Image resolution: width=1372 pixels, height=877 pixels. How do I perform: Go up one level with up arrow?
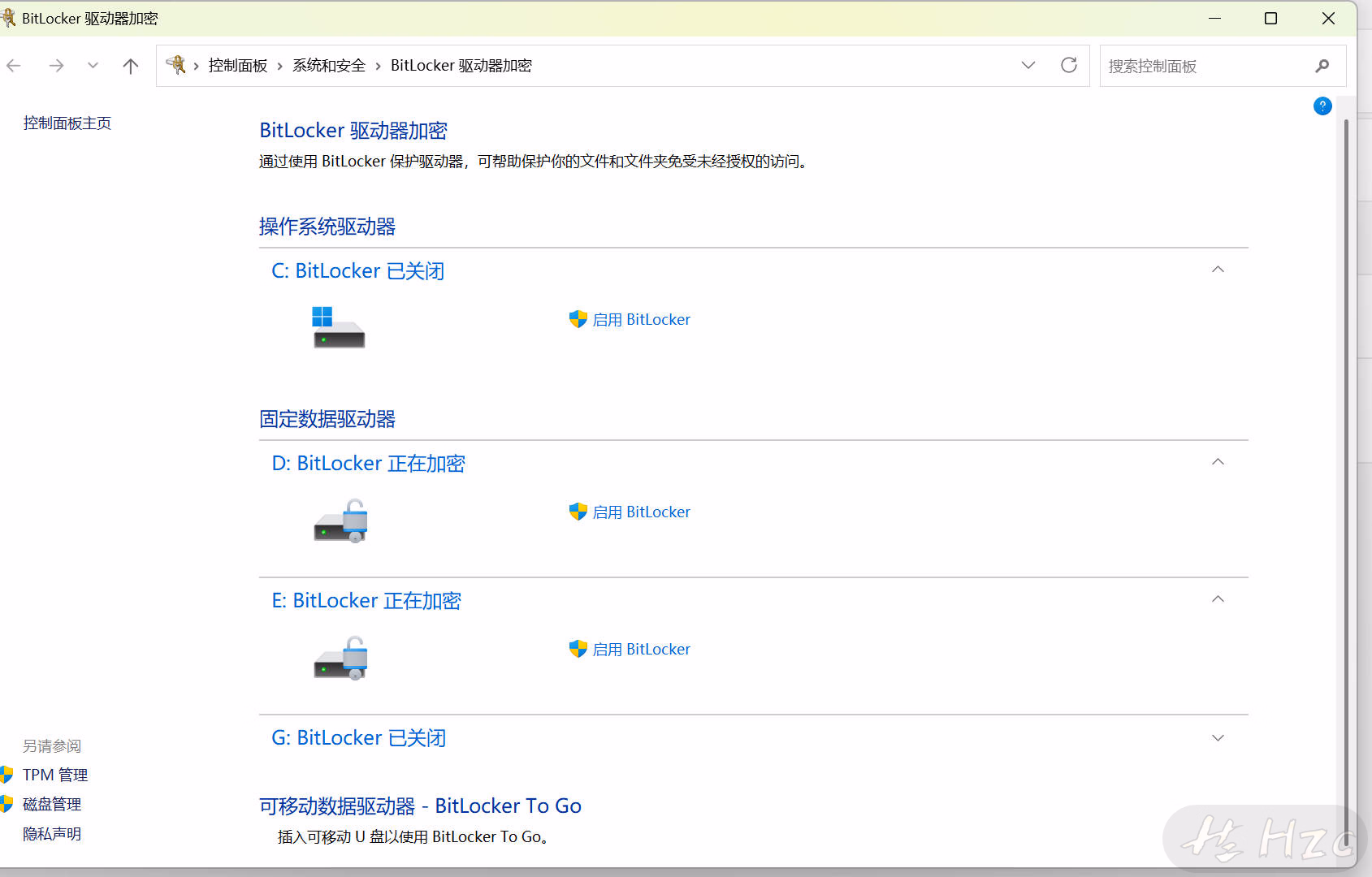[130, 66]
